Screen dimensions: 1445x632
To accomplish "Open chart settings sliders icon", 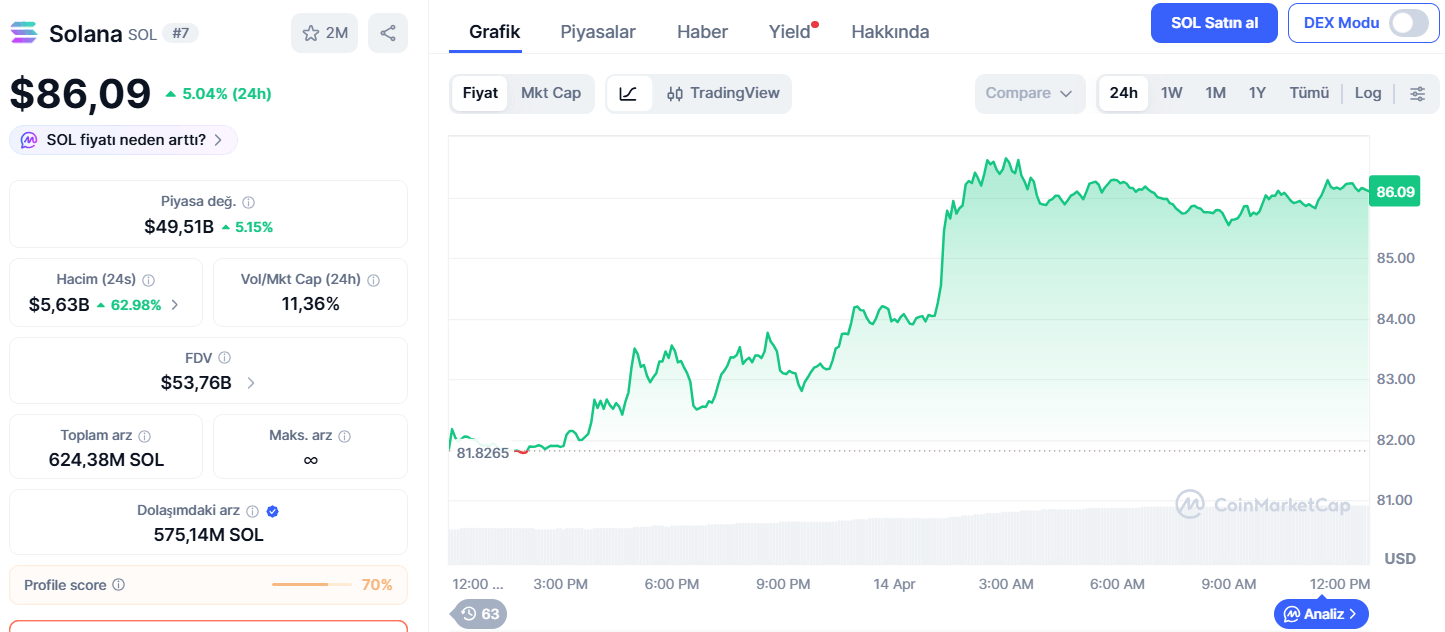I will 1418,93.
